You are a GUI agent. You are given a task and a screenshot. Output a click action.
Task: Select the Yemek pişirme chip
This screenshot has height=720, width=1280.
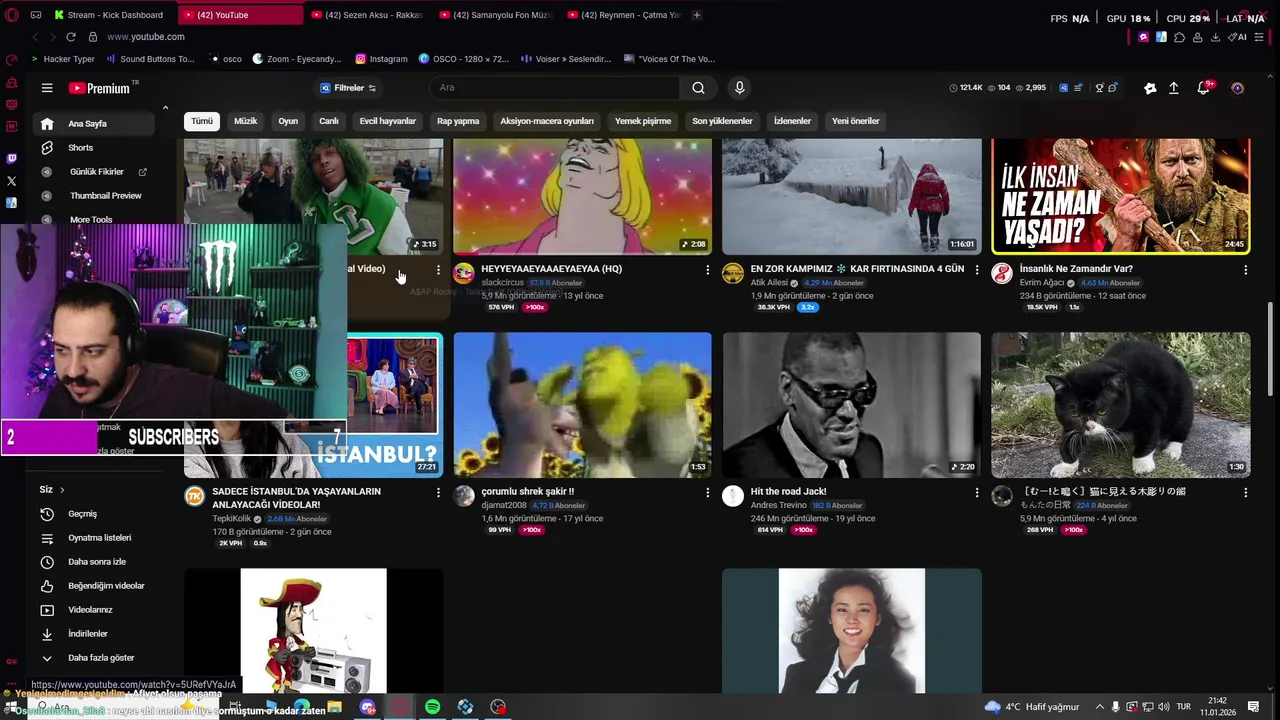tap(643, 121)
